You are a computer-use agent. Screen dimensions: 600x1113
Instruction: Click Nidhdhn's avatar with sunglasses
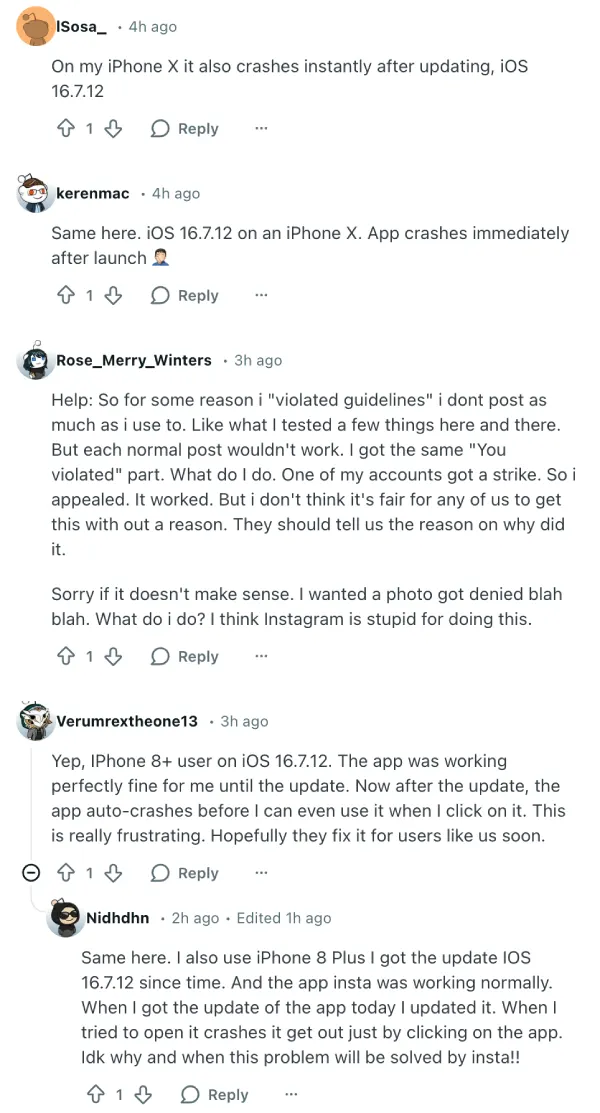65,918
